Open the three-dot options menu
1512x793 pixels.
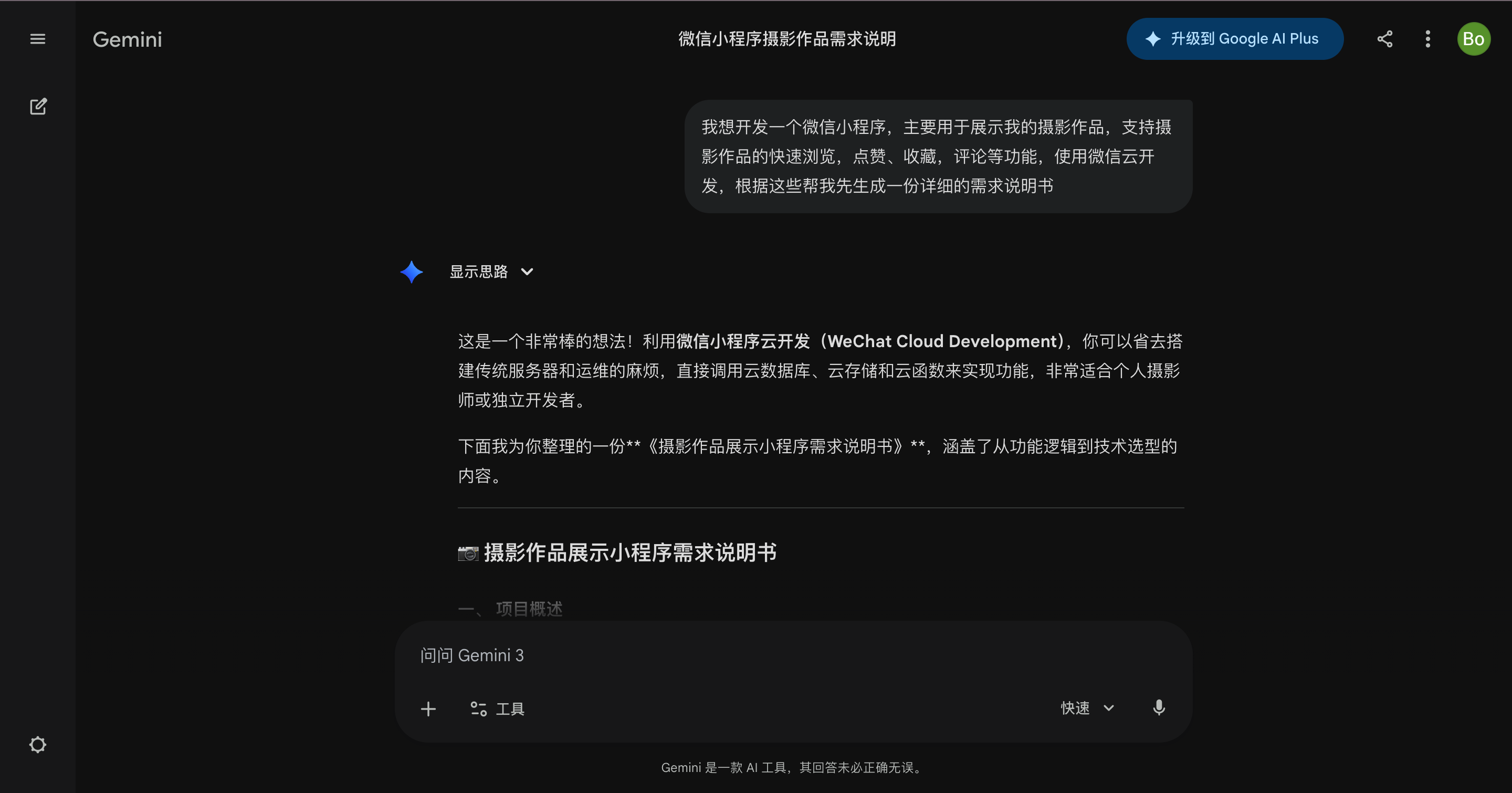[1427, 39]
